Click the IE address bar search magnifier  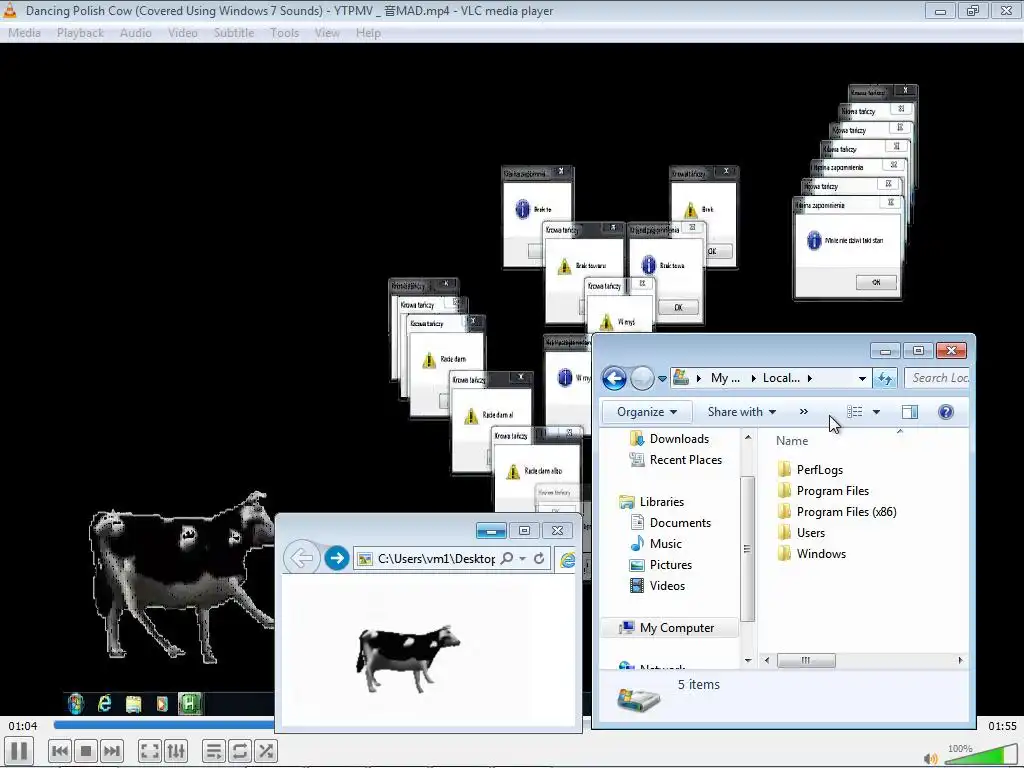click(x=507, y=558)
